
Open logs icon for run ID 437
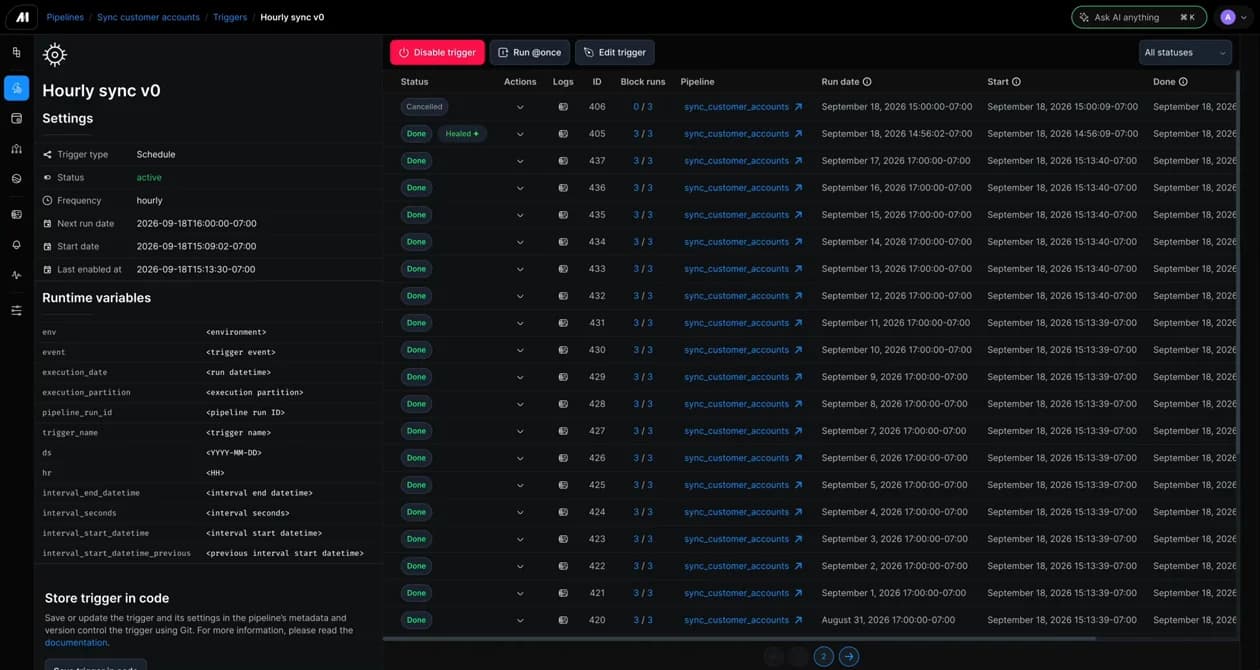[563, 161]
